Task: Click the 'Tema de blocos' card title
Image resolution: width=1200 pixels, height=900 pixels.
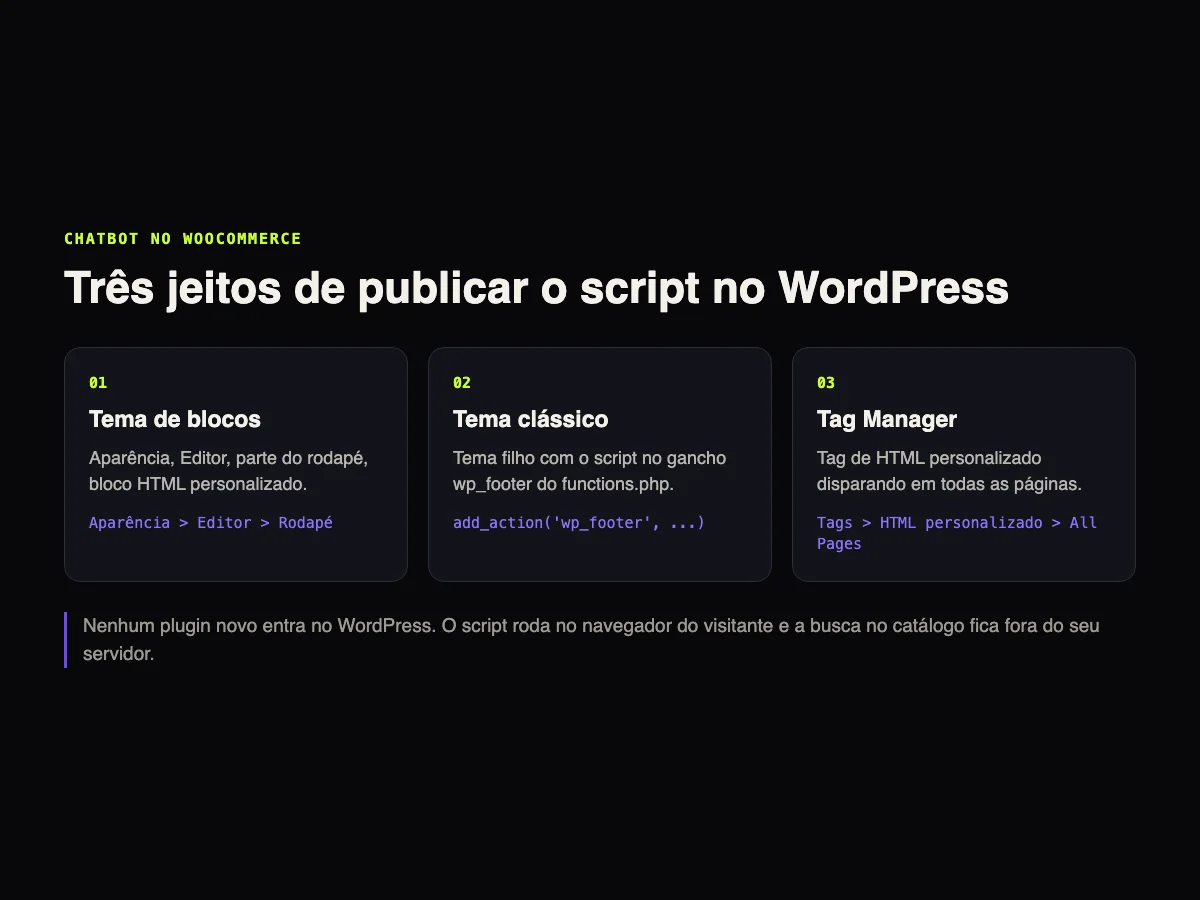Action: point(175,419)
